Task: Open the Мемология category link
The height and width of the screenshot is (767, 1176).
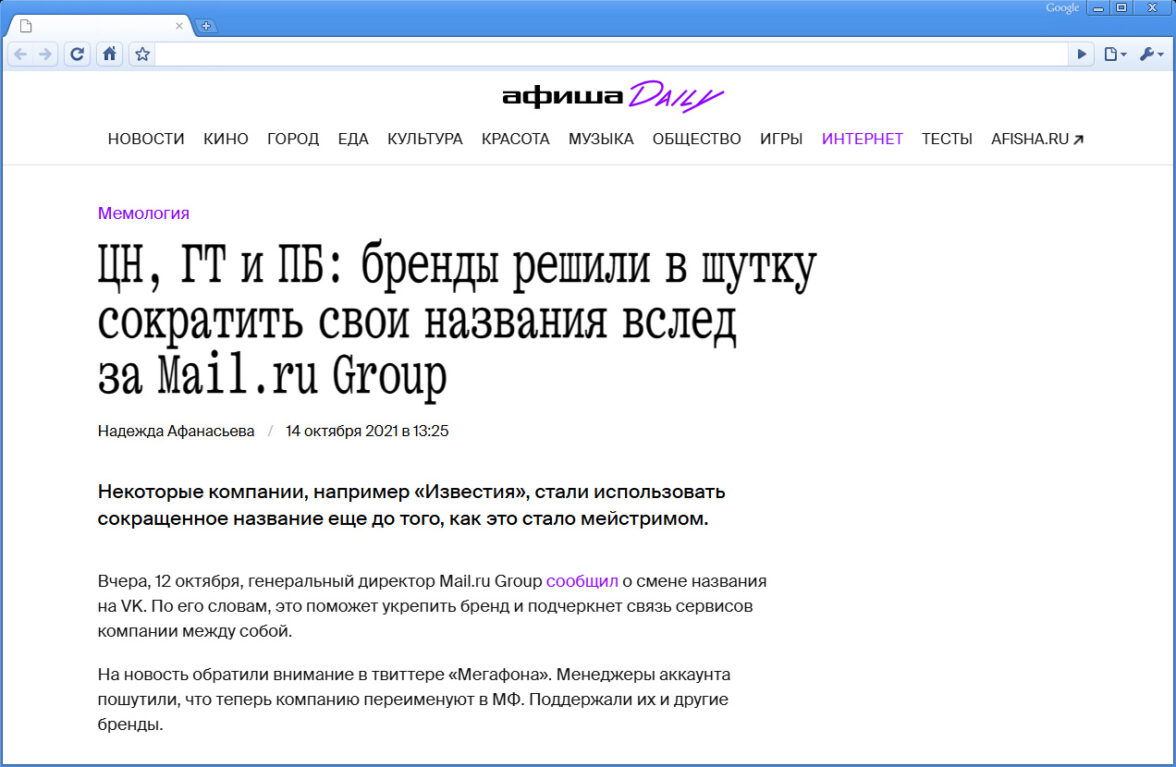Action: [x=143, y=213]
